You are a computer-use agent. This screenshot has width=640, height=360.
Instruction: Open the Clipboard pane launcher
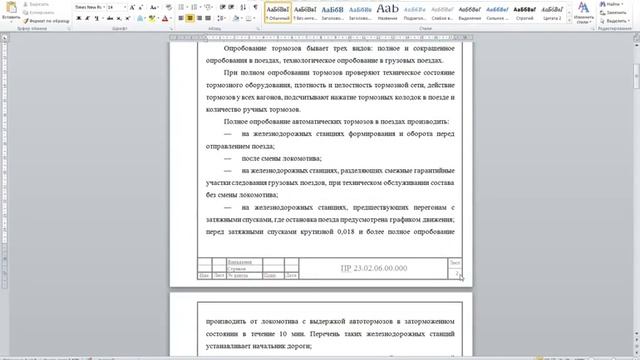69,29
